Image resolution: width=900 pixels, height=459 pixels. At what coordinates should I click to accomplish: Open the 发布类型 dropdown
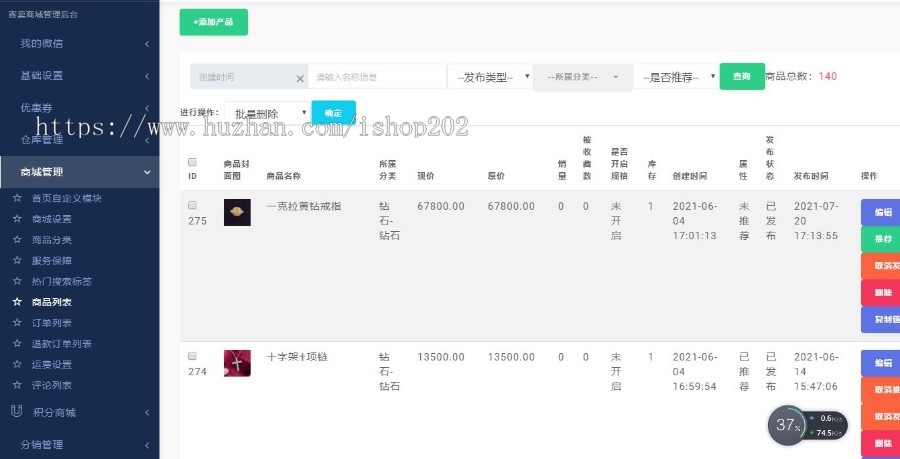490,77
